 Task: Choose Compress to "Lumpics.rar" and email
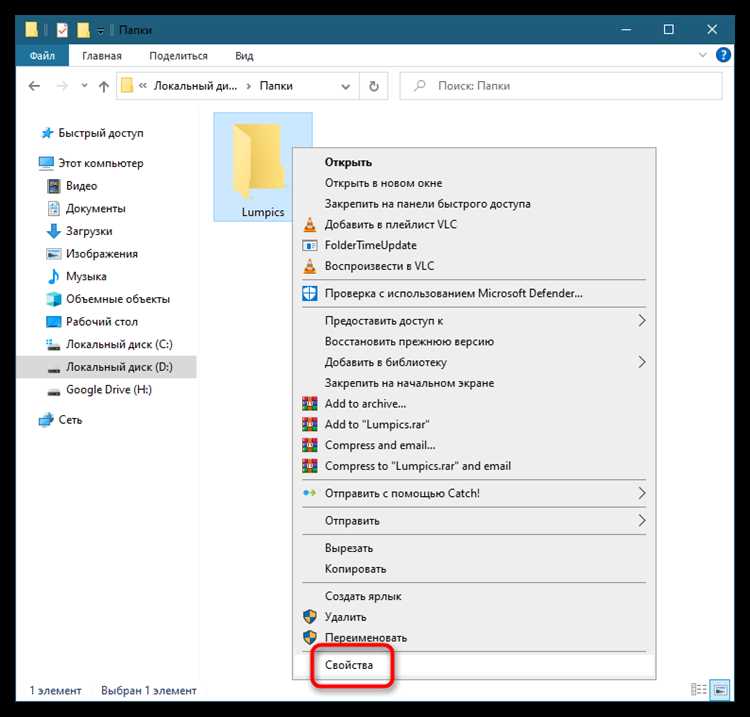click(474, 466)
